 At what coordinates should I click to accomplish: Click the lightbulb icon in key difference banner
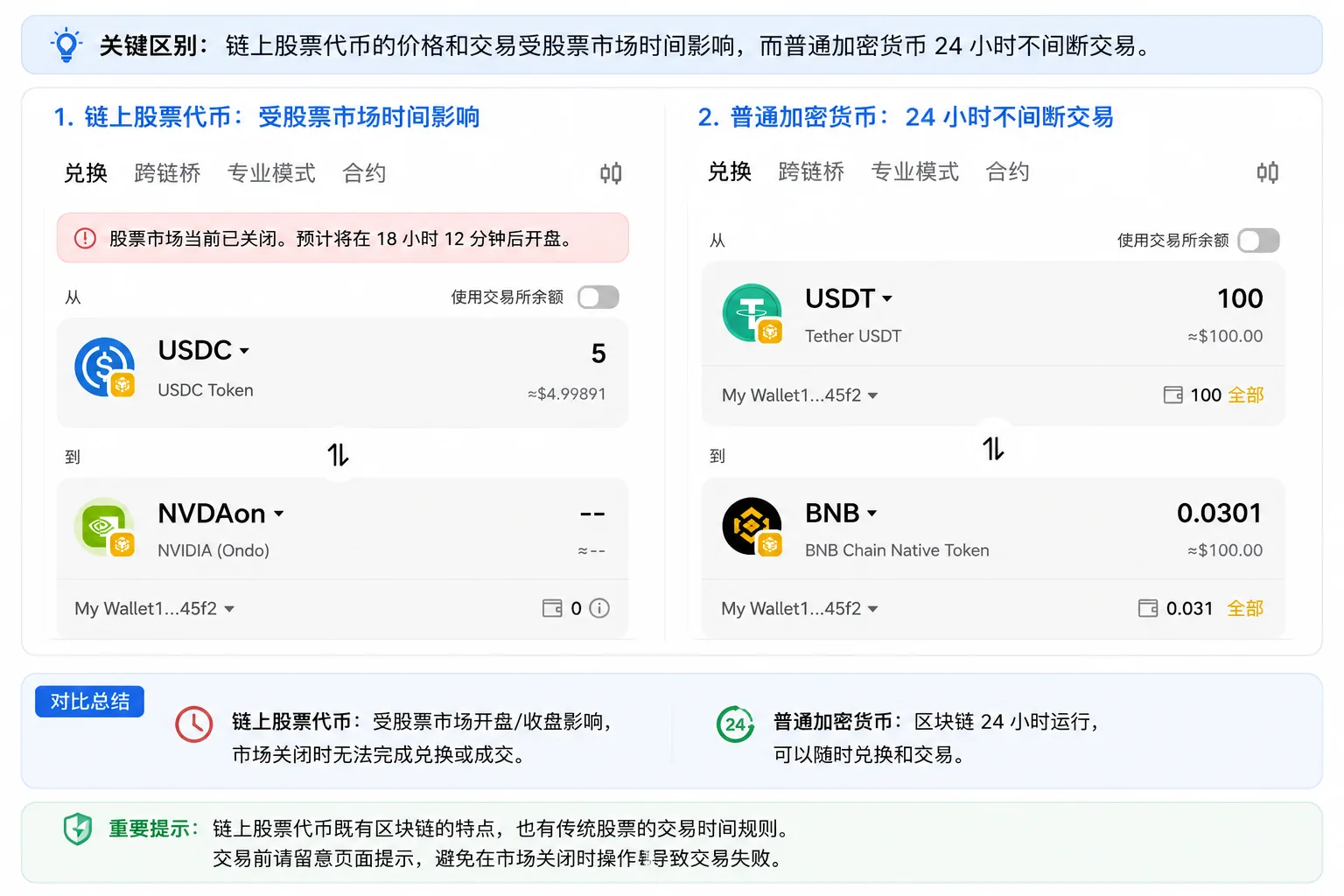click(x=66, y=45)
